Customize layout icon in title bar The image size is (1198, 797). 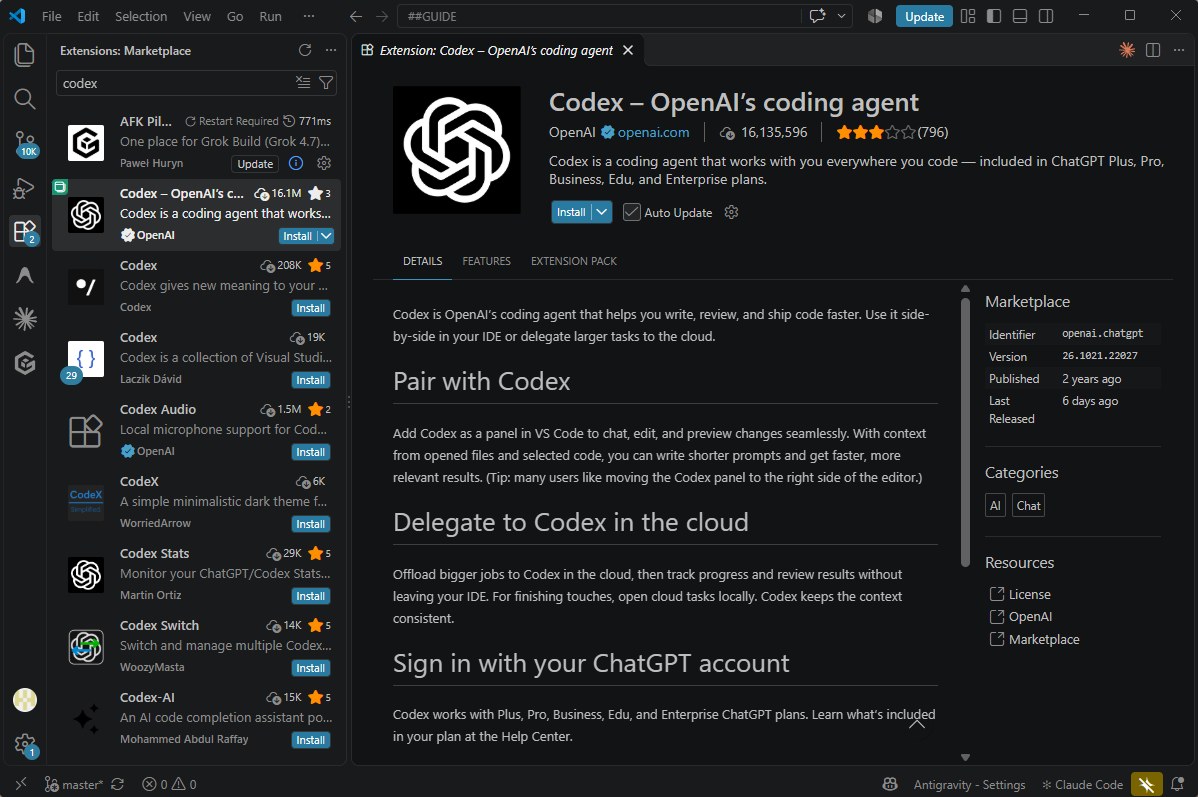coord(968,16)
